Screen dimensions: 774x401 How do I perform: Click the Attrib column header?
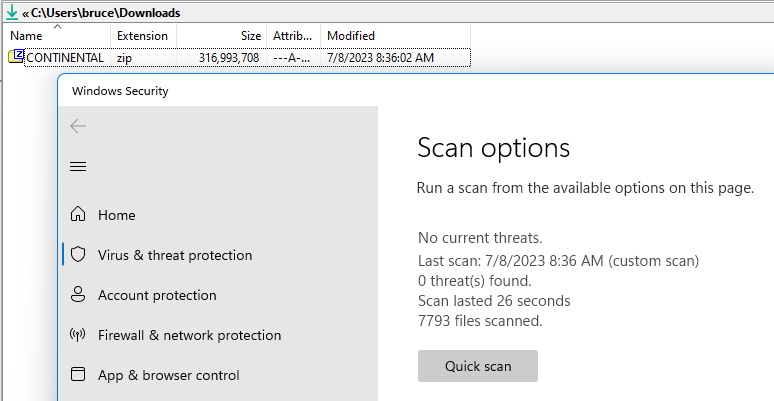(x=293, y=36)
